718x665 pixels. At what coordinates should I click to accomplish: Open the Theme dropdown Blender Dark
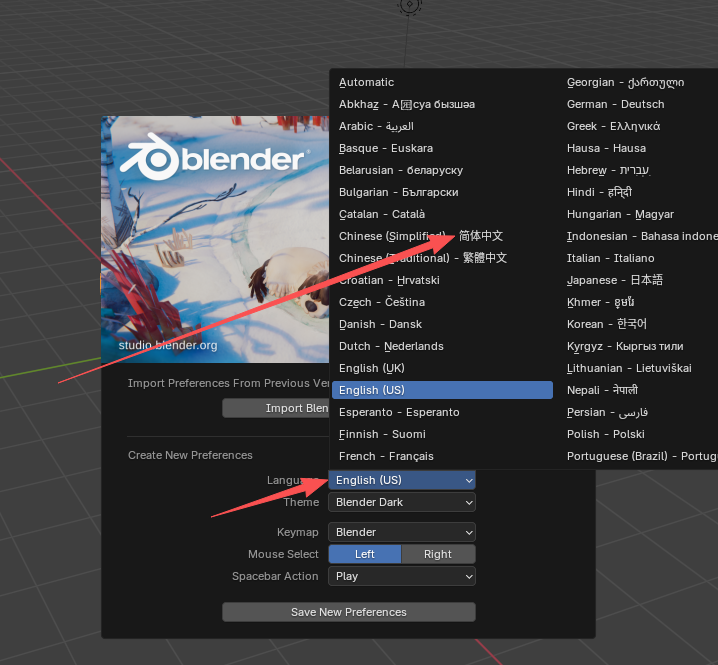pos(402,502)
